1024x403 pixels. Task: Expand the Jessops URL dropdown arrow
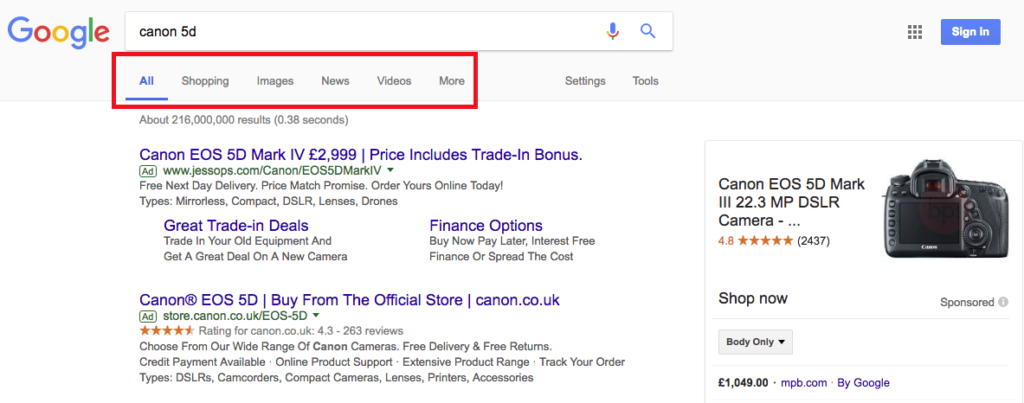(x=390, y=170)
